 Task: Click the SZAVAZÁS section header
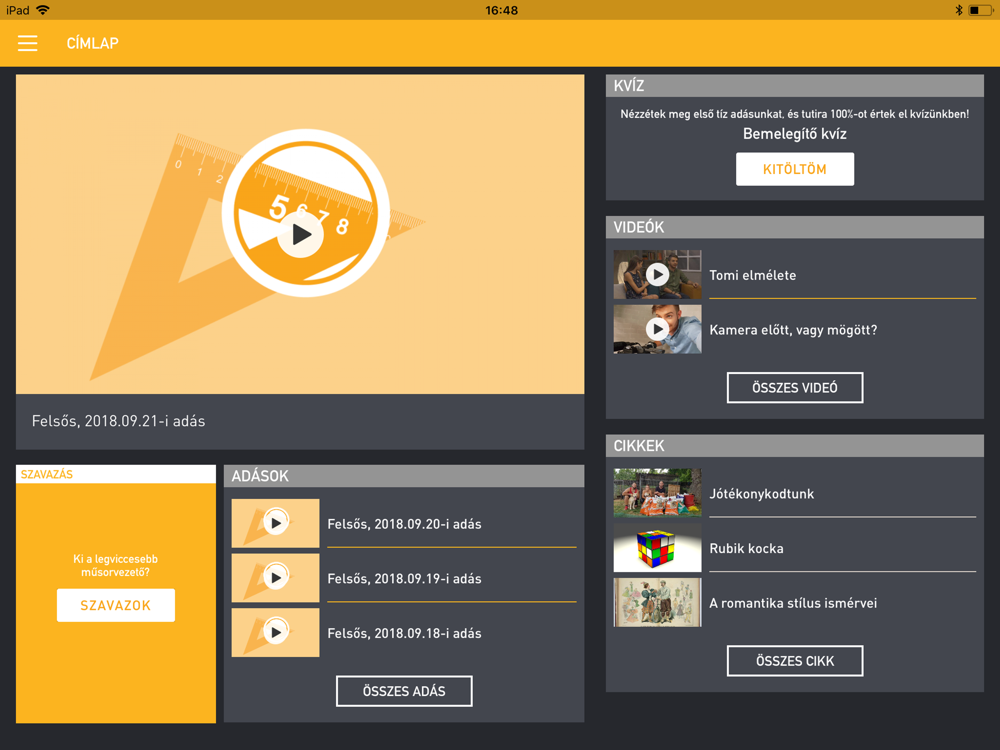115,474
